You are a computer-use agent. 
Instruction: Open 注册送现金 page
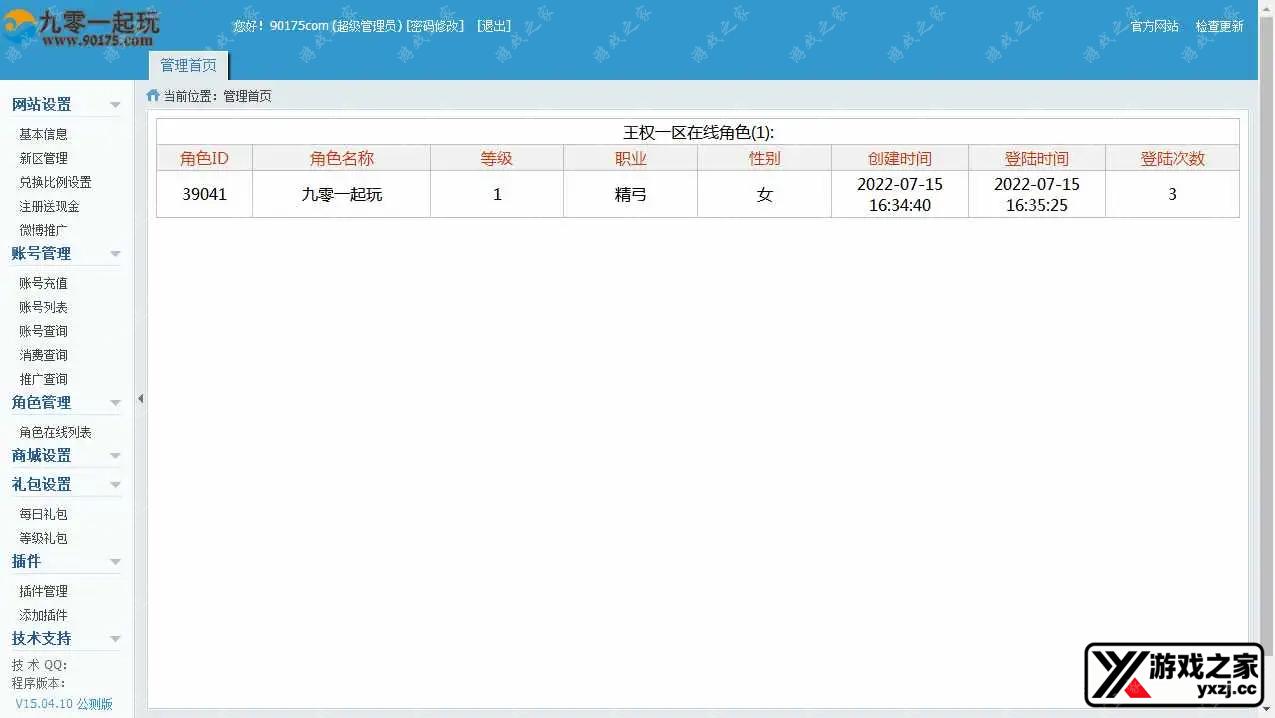pyautogui.click(x=50, y=206)
